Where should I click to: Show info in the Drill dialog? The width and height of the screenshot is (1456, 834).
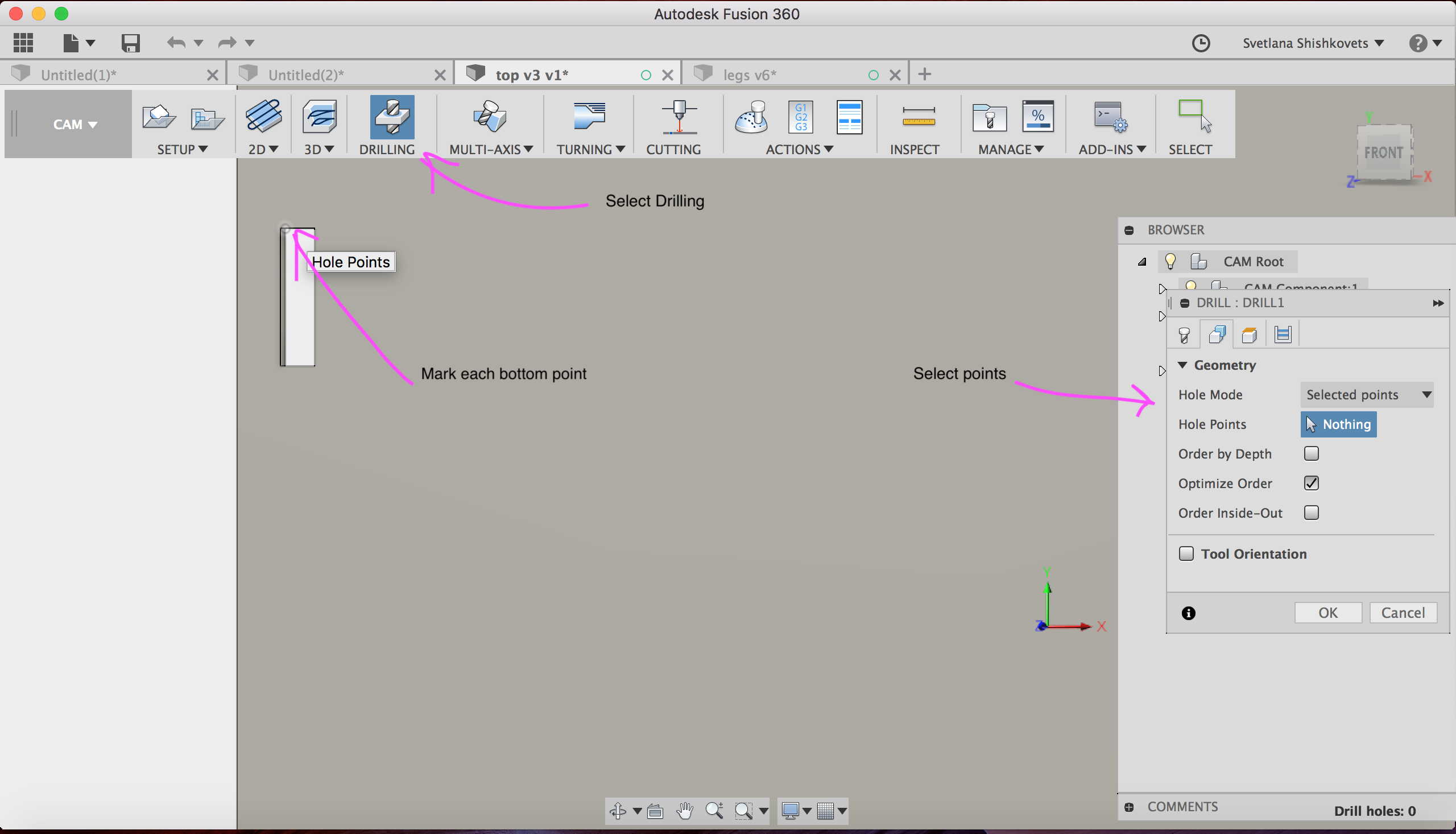coord(1188,613)
